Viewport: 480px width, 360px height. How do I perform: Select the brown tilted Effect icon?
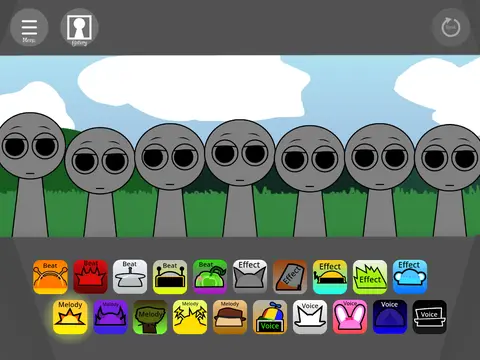click(290, 277)
